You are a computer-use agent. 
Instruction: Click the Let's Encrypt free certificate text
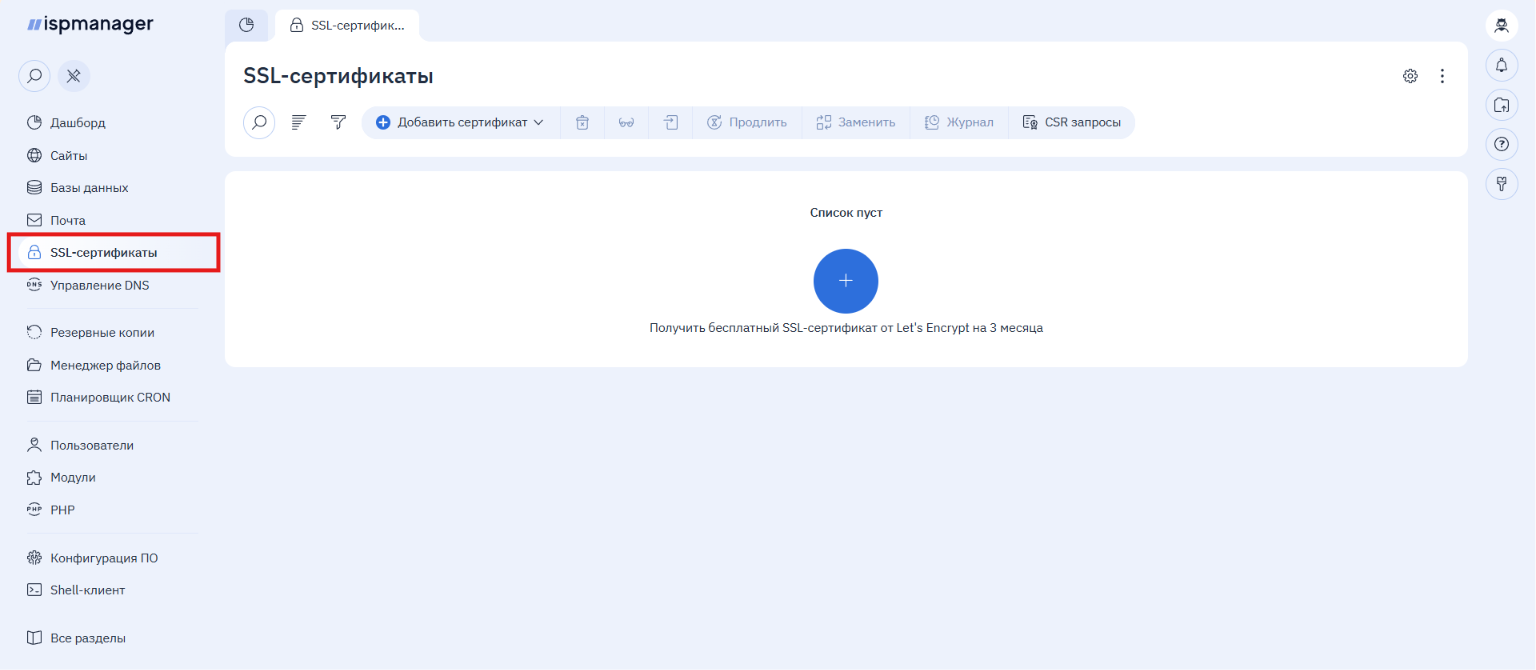(846, 328)
